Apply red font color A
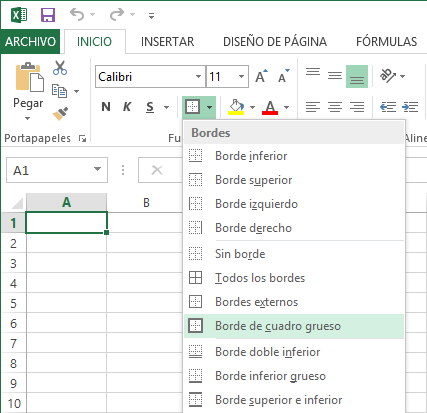The width and height of the screenshot is (427, 413). point(270,107)
